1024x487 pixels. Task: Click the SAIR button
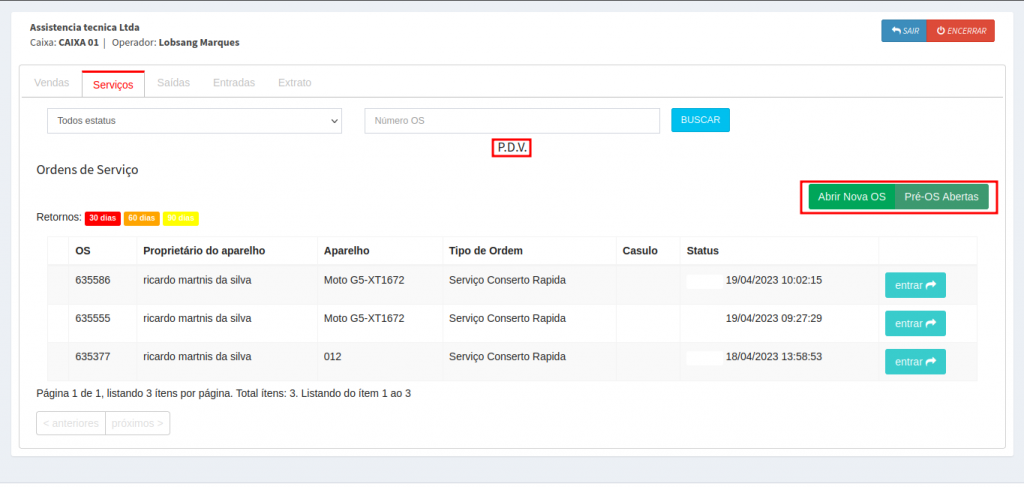pyautogui.click(x=903, y=31)
